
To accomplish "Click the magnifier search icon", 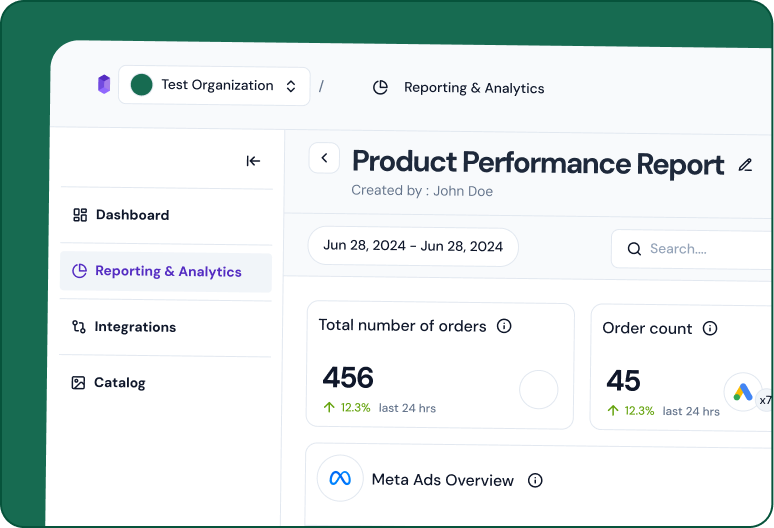I will tap(634, 249).
